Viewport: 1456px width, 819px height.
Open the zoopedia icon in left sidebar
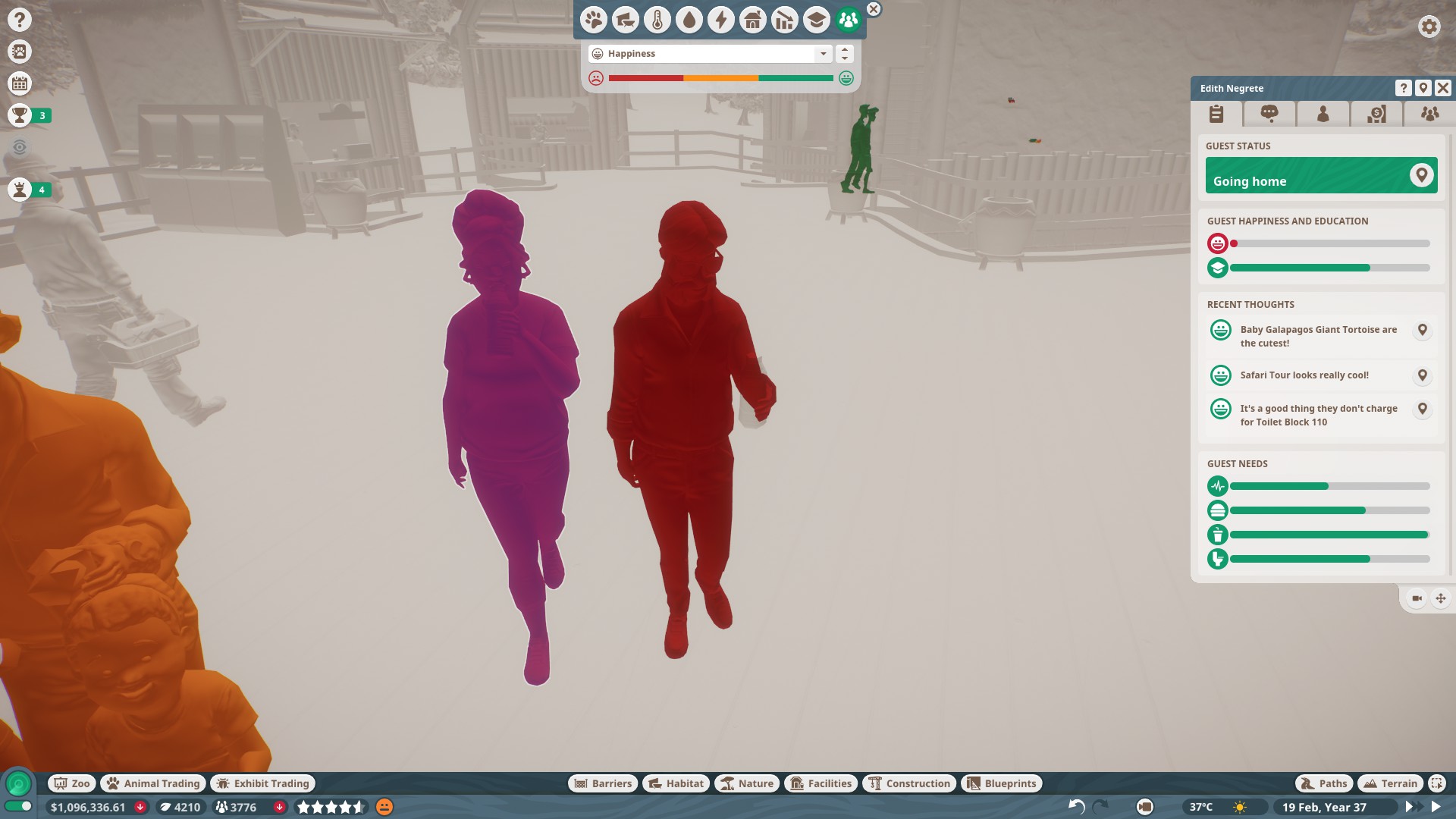pyautogui.click(x=20, y=52)
